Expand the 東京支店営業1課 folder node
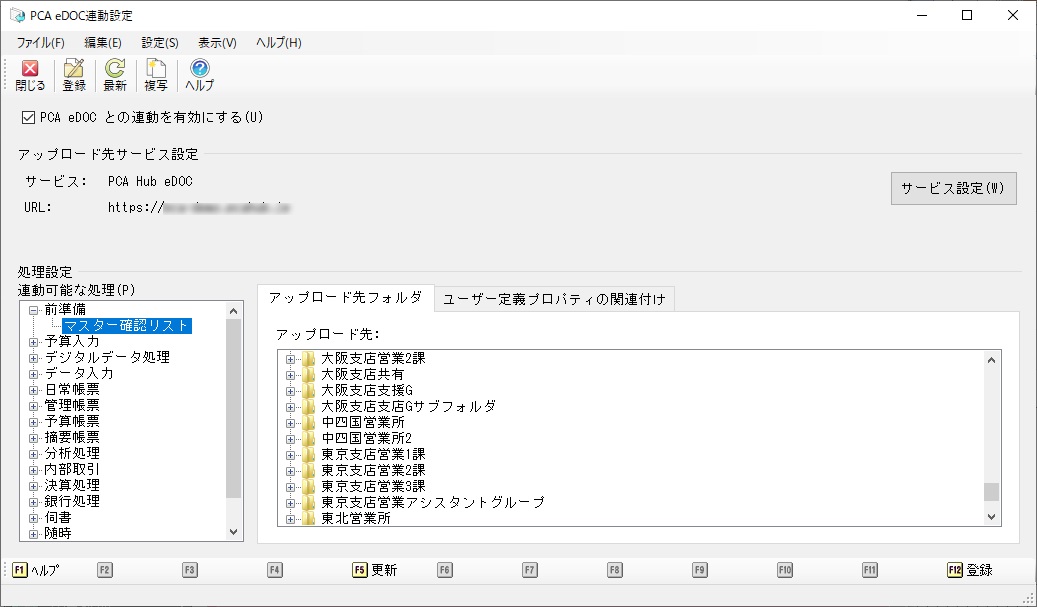Image resolution: width=1037 pixels, height=607 pixels. pos(290,455)
